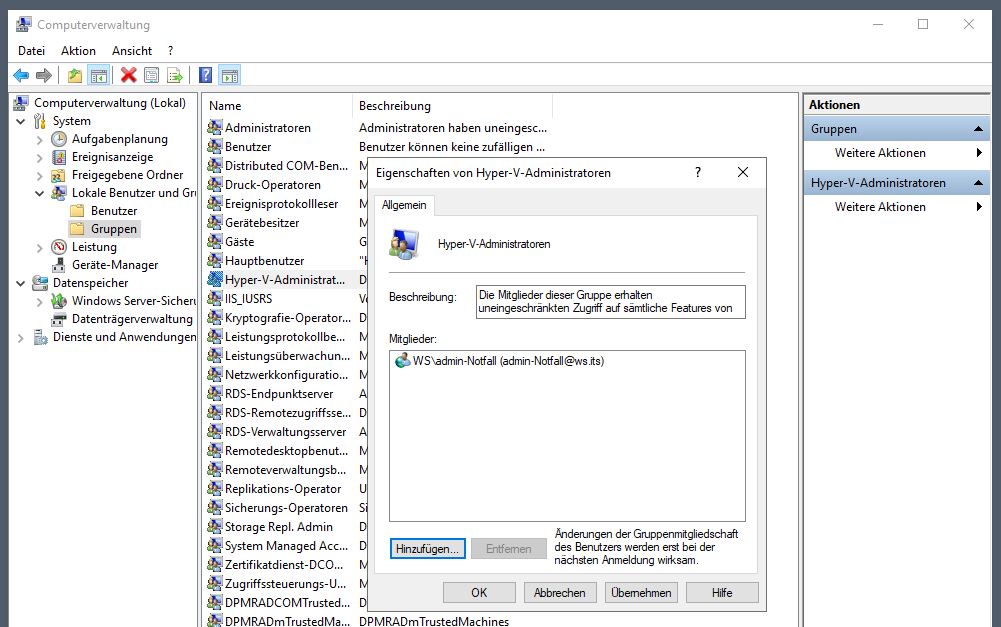Click the Aufgabenplanung clock icon
Image resolution: width=1001 pixels, height=627 pixels.
tap(59, 139)
